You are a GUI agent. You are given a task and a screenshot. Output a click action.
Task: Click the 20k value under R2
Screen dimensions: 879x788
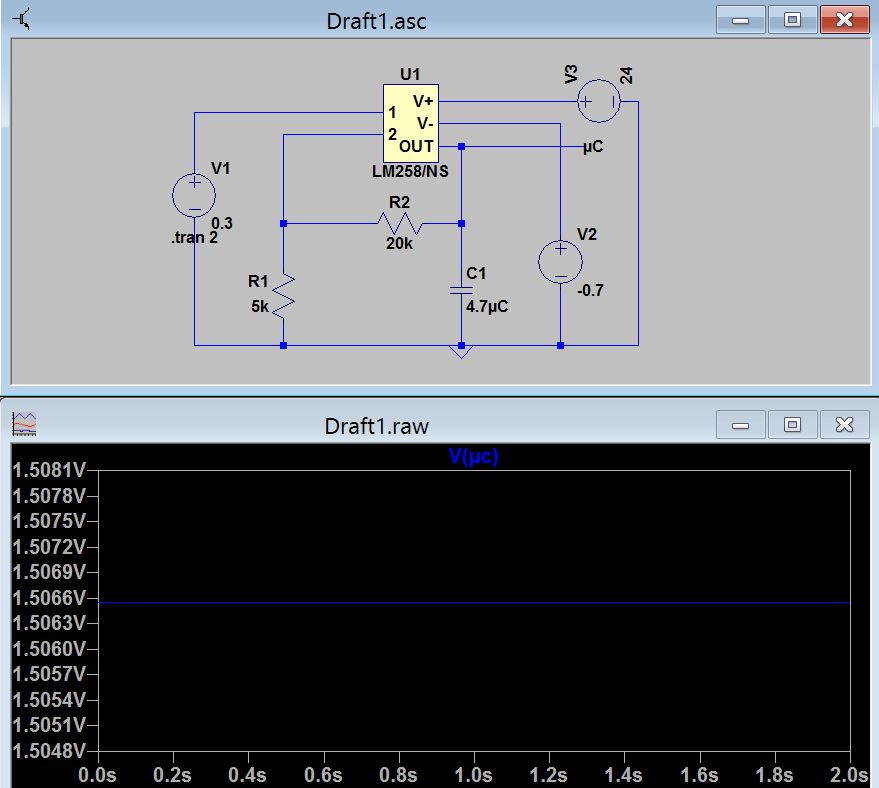(399, 242)
